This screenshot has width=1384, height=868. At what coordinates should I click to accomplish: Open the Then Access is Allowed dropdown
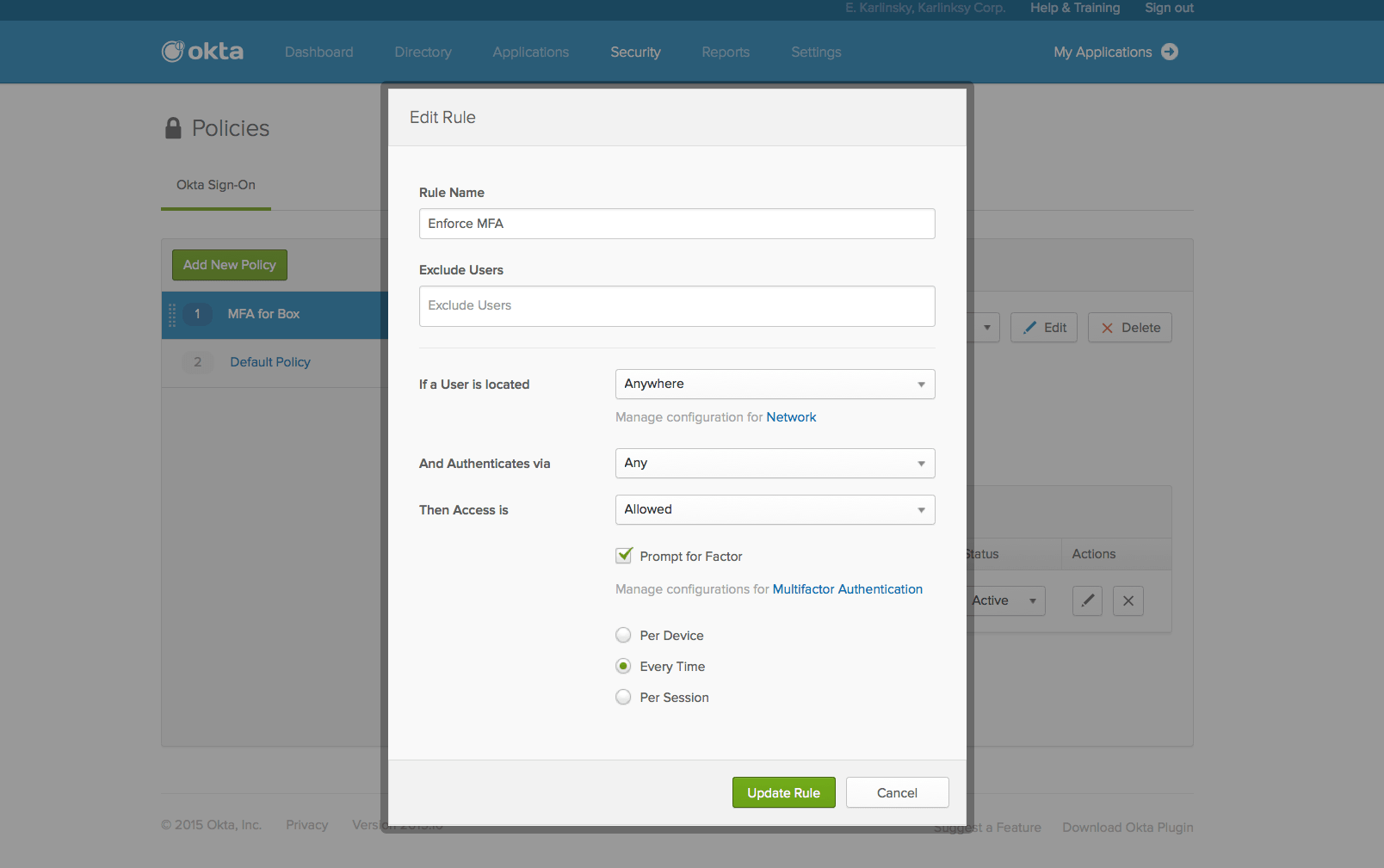pyautogui.click(x=775, y=509)
